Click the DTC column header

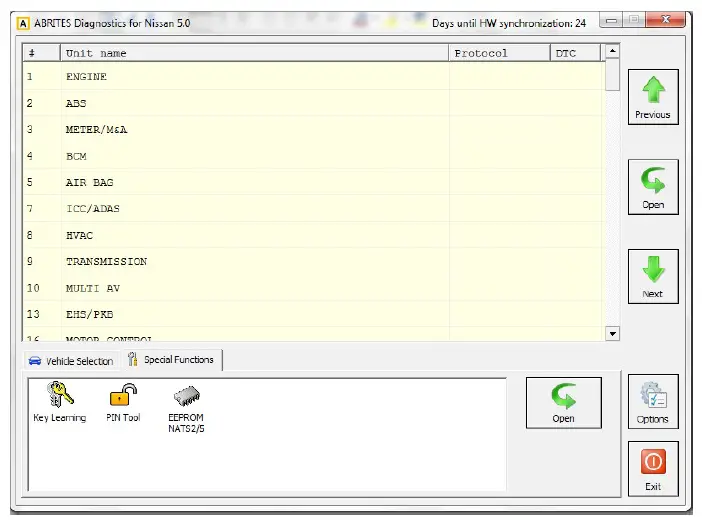click(575, 53)
